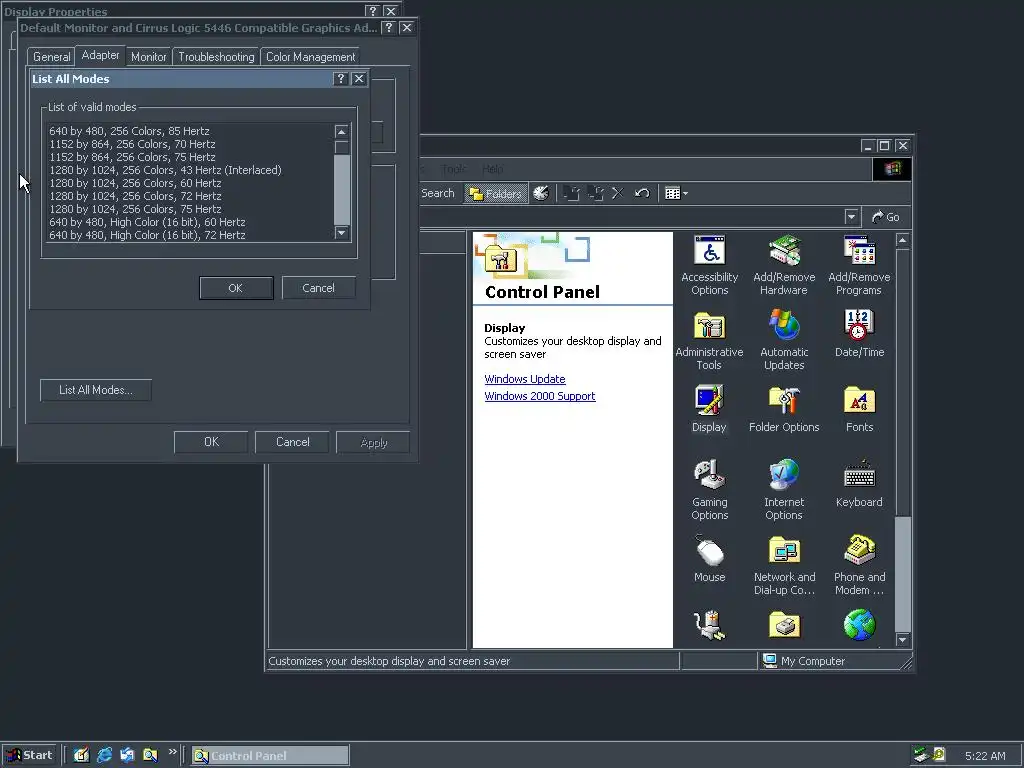The width and height of the screenshot is (1024, 768).
Task: Click the List All Modes... button
Action: pyautogui.click(x=96, y=390)
